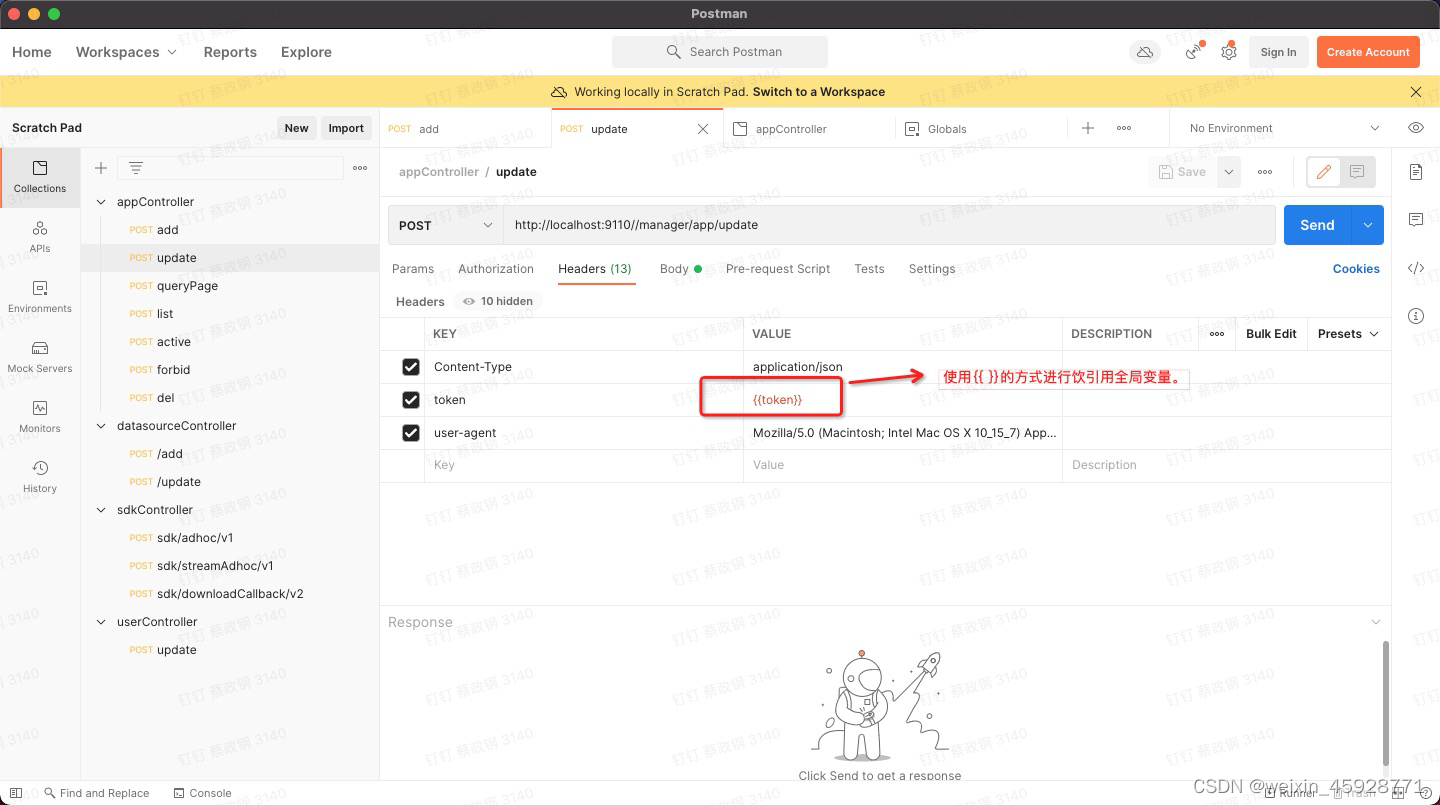The width and height of the screenshot is (1440, 805).
Task: Show the 10 hidden headers
Action: pos(497,301)
